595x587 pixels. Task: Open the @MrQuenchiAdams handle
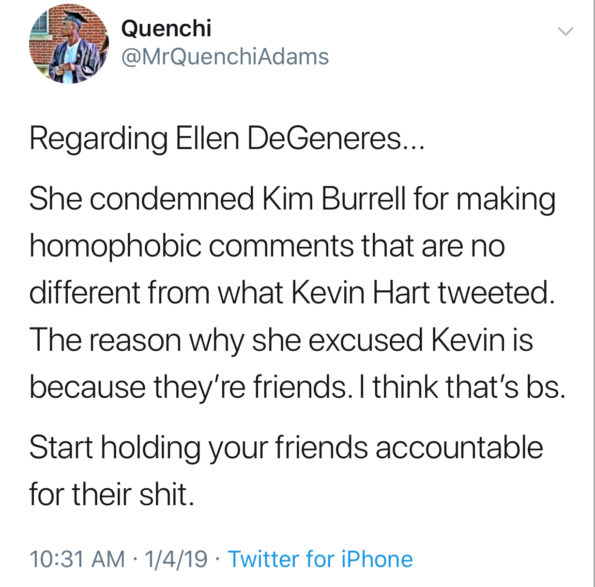coord(225,57)
